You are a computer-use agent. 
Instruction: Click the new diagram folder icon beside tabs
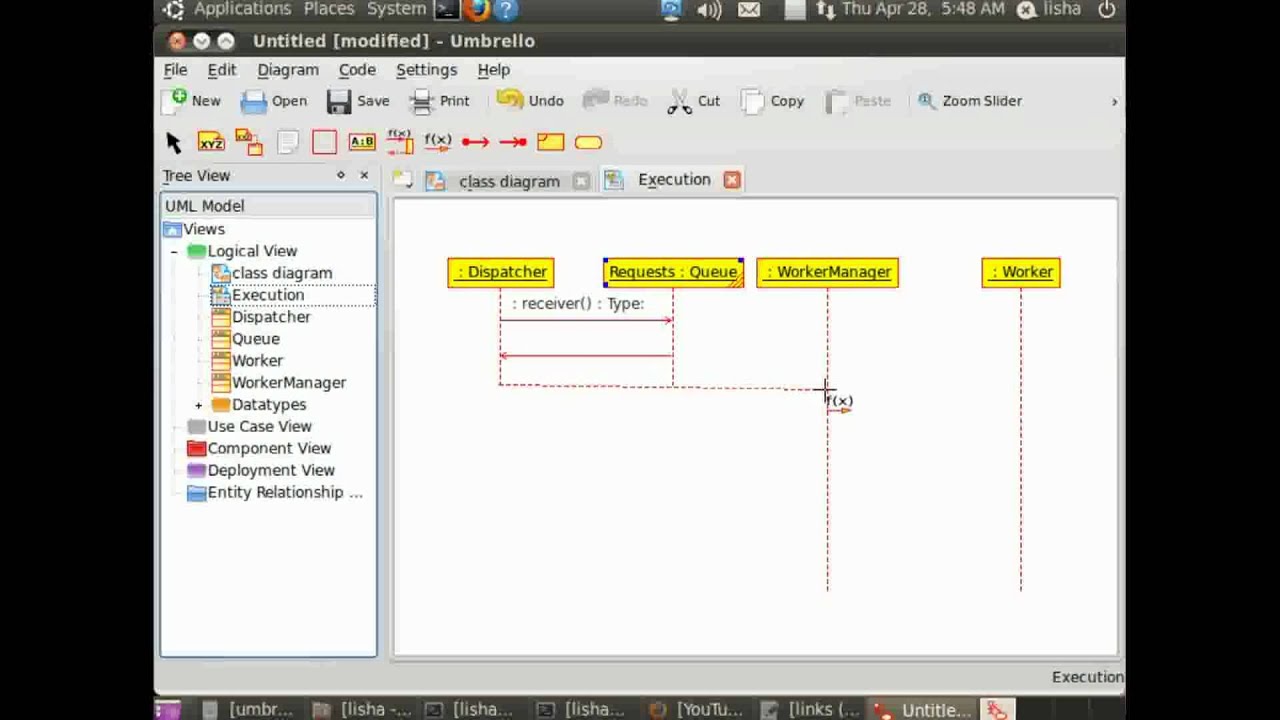pos(402,180)
